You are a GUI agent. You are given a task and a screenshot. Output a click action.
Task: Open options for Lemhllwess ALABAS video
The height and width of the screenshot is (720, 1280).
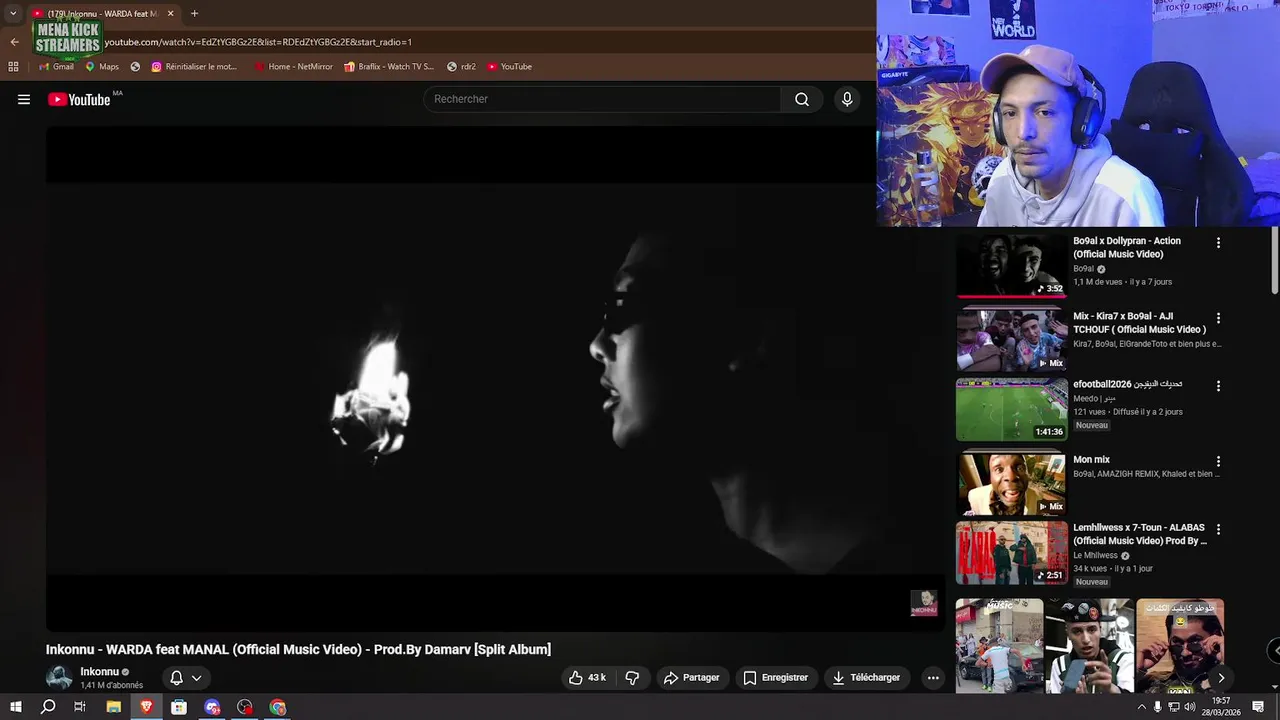click(x=1218, y=529)
